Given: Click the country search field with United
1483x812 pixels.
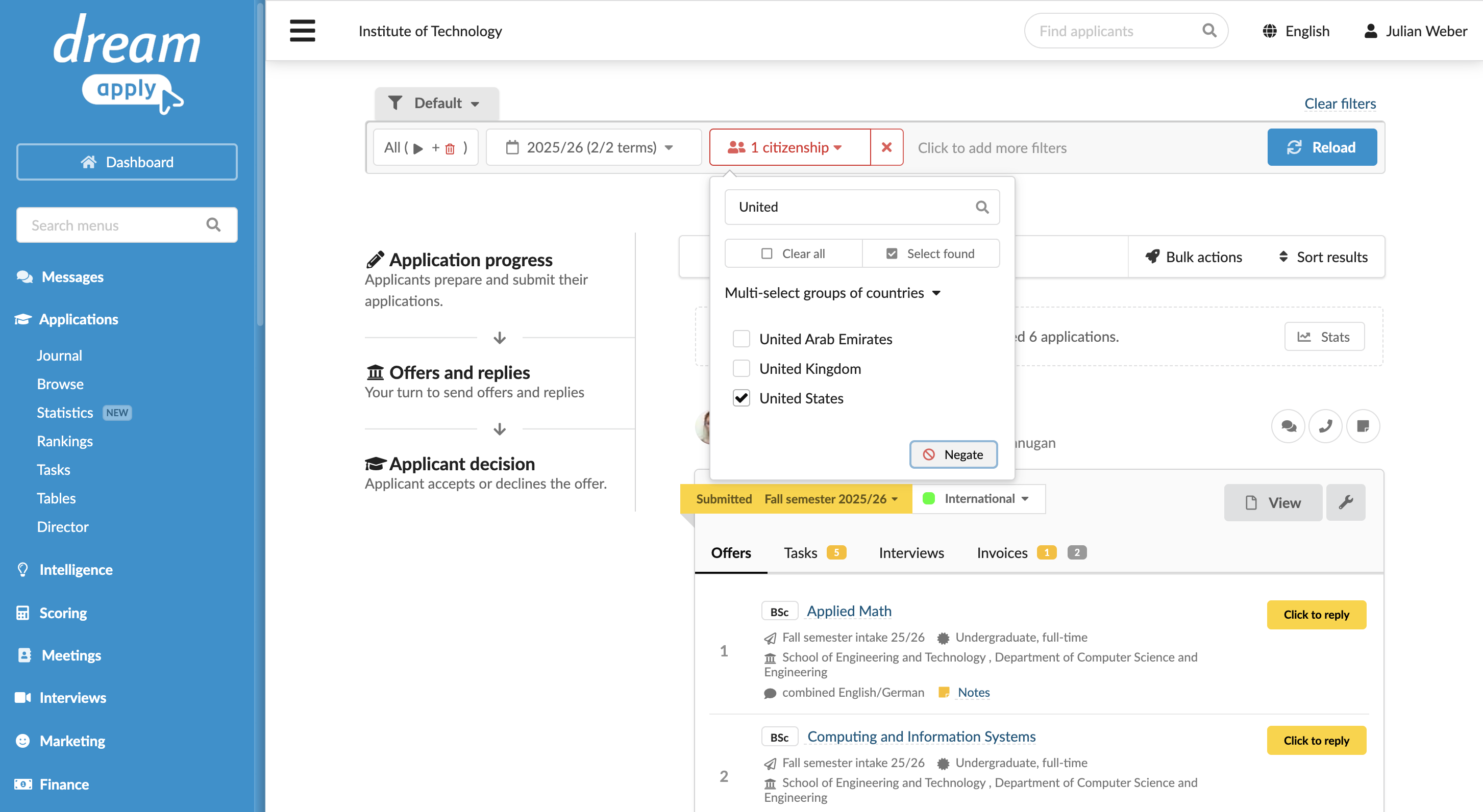Looking at the screenshot, I should 862,207.
